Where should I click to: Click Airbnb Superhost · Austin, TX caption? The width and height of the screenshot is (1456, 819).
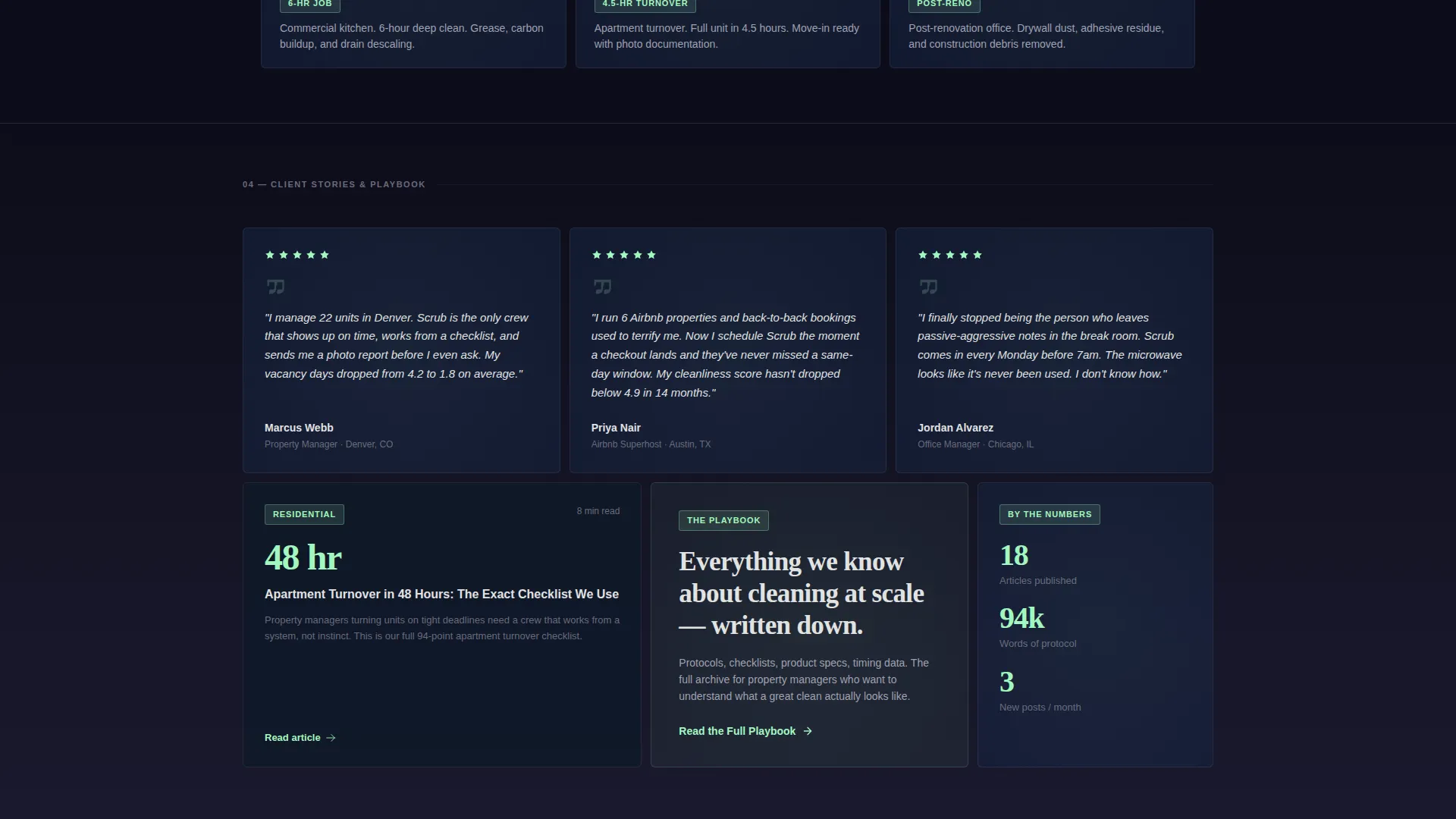pos(651,444)
